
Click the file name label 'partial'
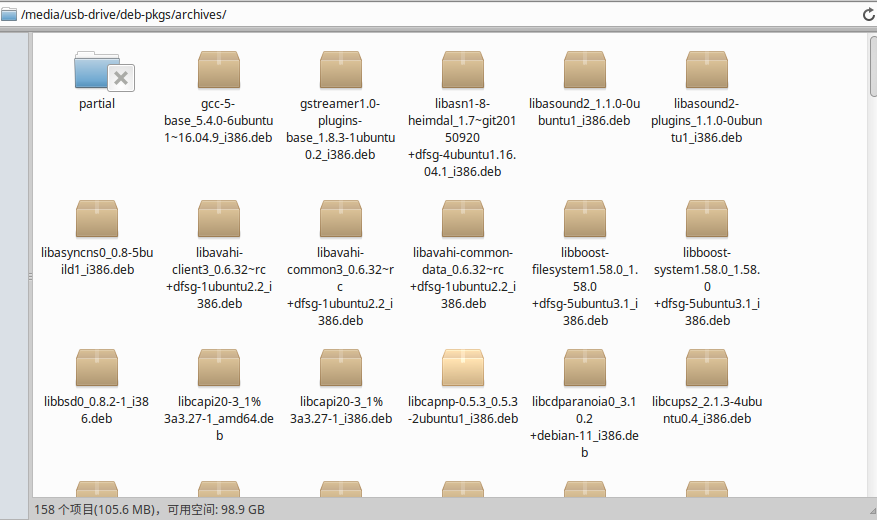(x=97, y=103)
